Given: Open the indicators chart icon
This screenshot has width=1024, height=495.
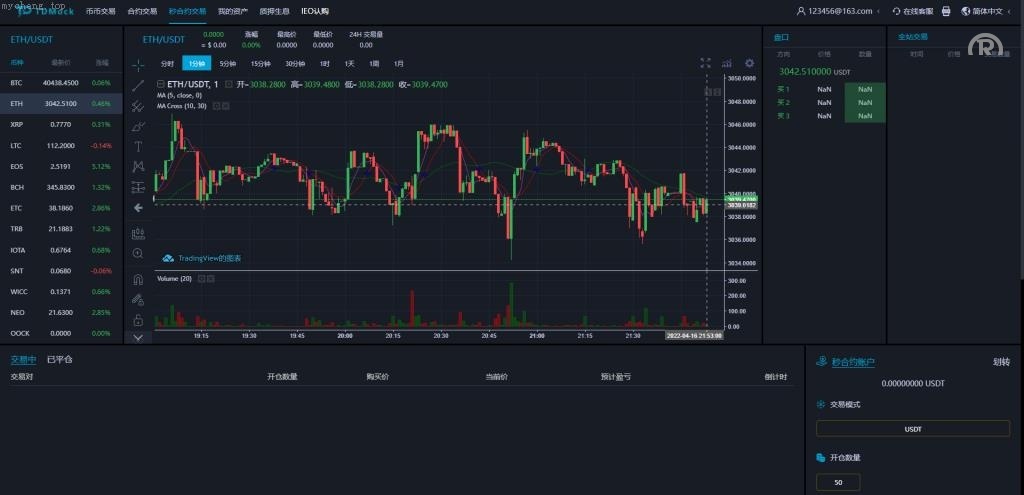Looking at the screenshot, I should click(x=727, y=63).
